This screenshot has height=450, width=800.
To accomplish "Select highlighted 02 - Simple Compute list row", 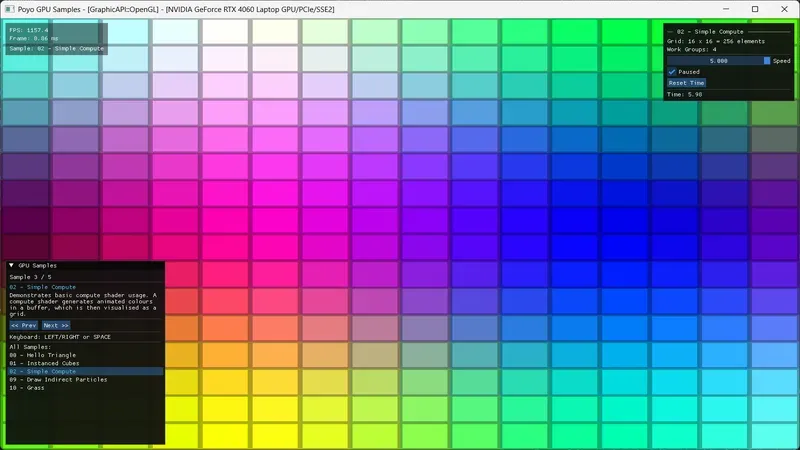I will pyautogui.click(x=86, y=371).
